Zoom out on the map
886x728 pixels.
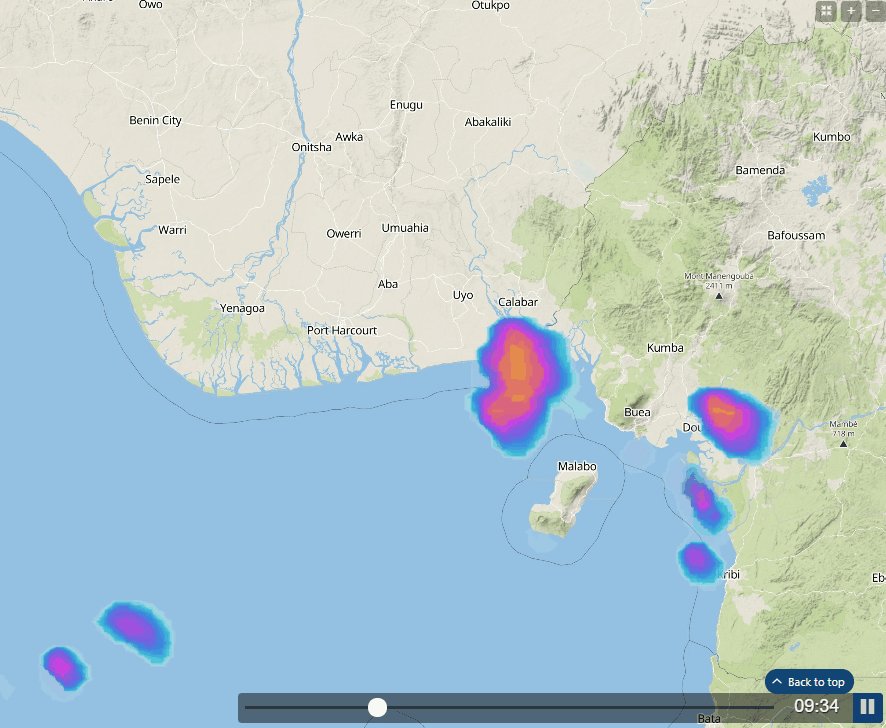875,11
